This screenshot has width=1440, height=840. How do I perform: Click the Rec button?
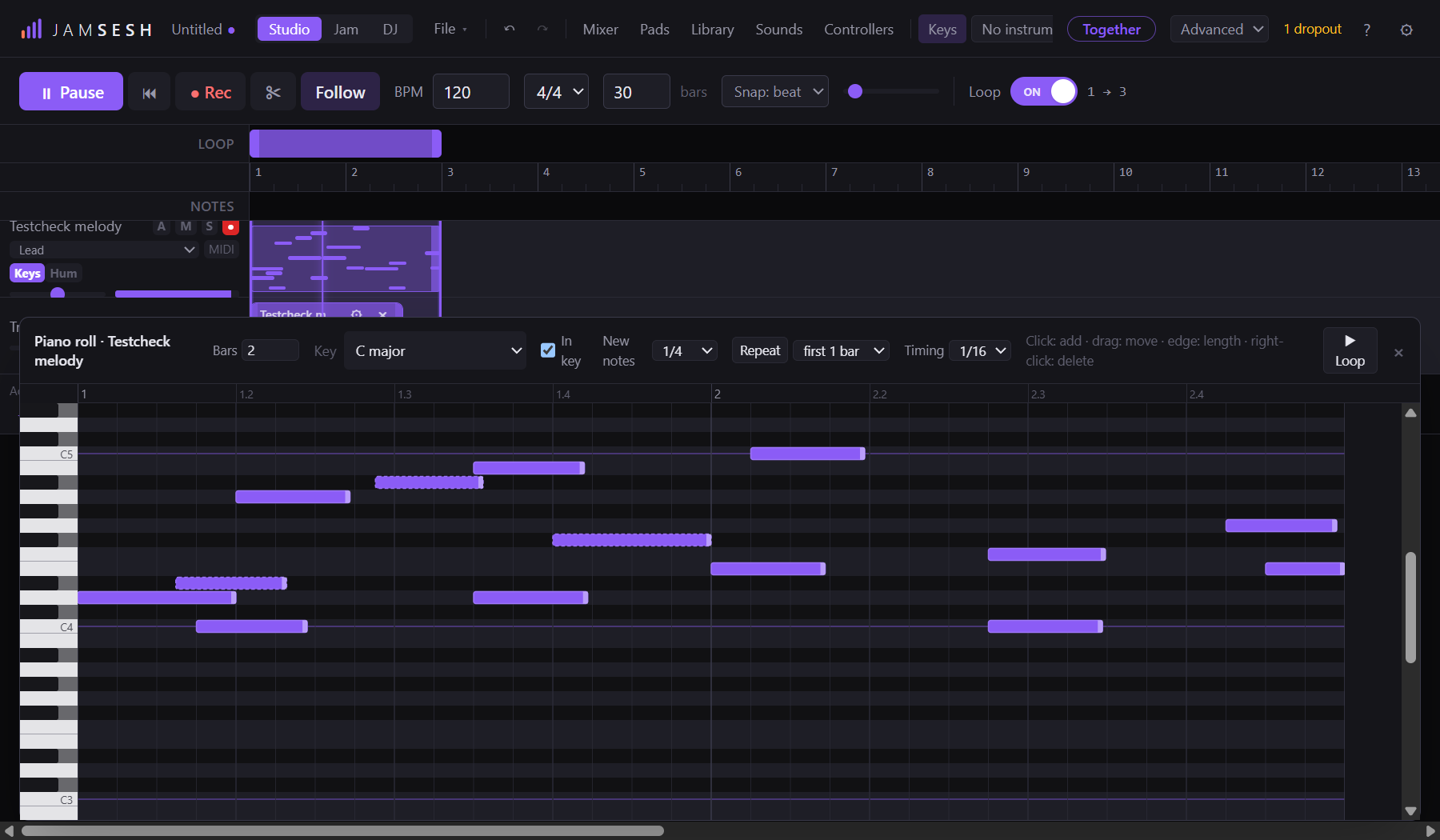(212, 92)
